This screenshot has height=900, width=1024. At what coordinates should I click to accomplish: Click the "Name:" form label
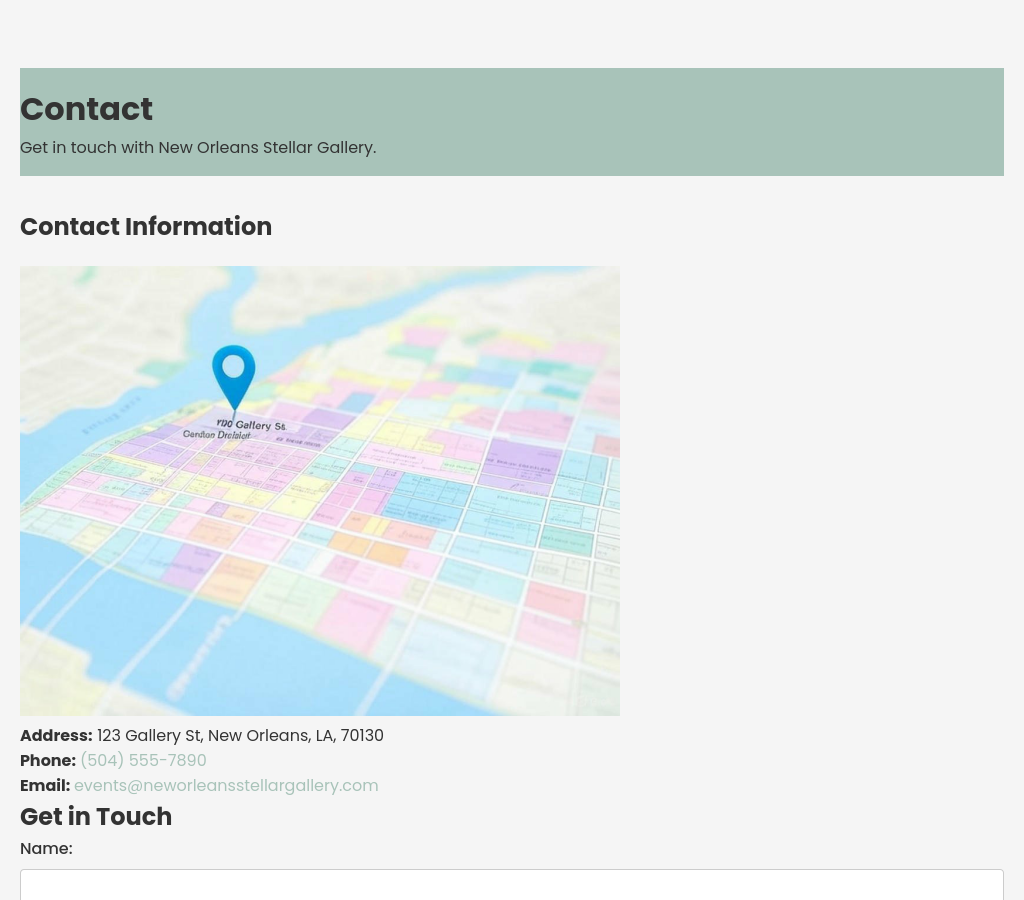(46, 849)
